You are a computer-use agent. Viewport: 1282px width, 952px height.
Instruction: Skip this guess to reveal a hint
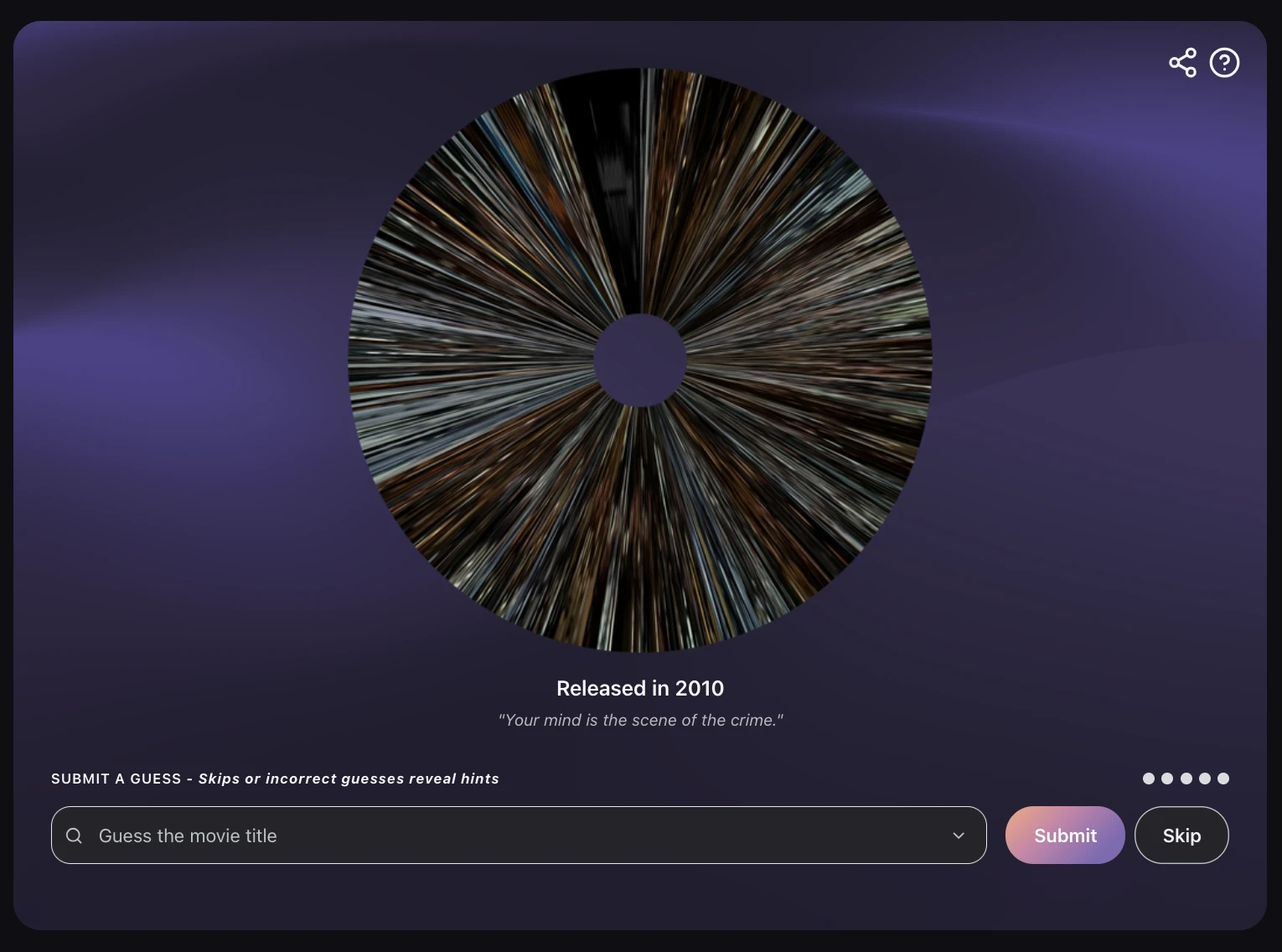coord(1181,835)
